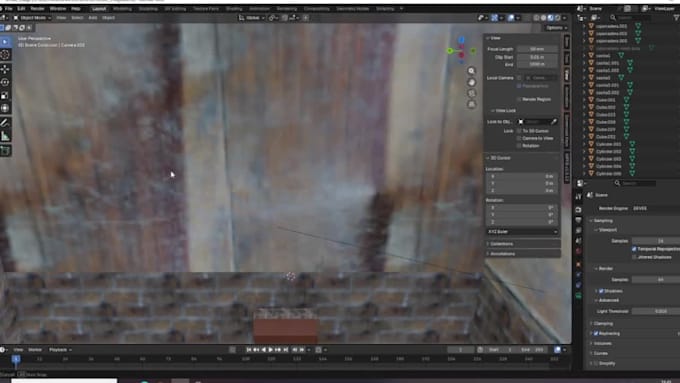The image size is (680, 383).
Task: Open the File menu
Action: (9, 9)
